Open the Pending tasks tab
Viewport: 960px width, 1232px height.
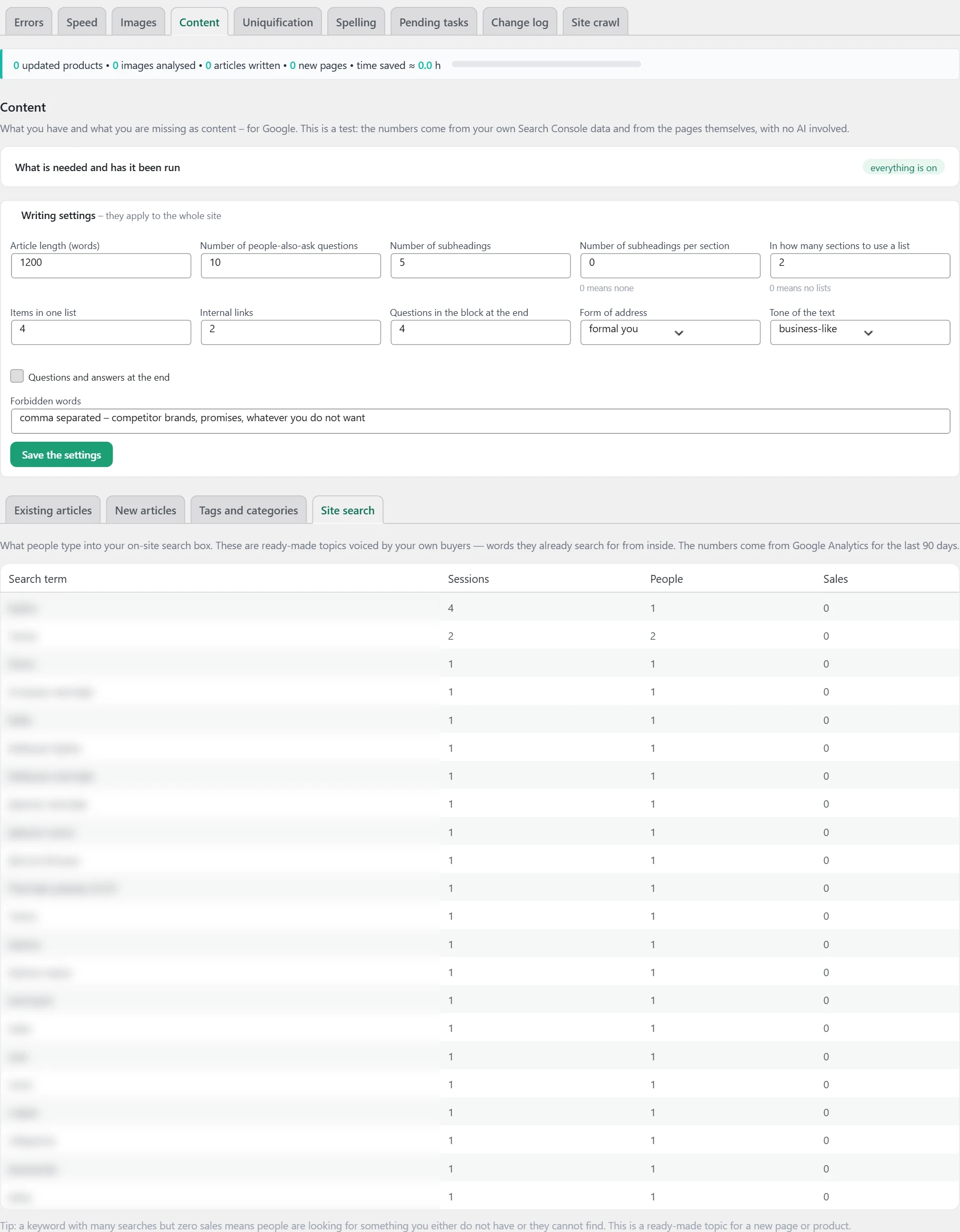[x=434, y=22]
